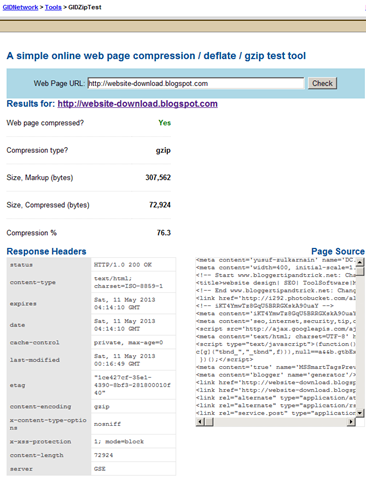Viewport: 366px width, 480px height.
Task: Click the 'date' header name cell
Action: point(49,325)
